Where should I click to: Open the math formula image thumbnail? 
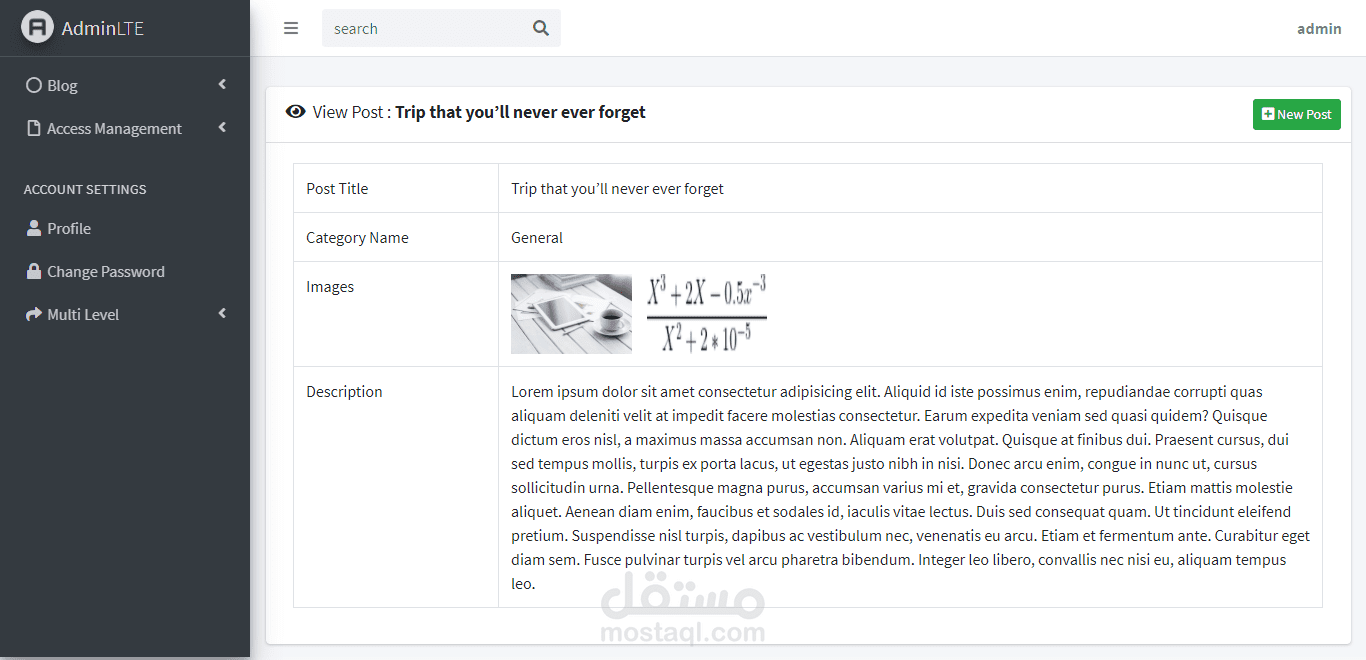(707, 314)
